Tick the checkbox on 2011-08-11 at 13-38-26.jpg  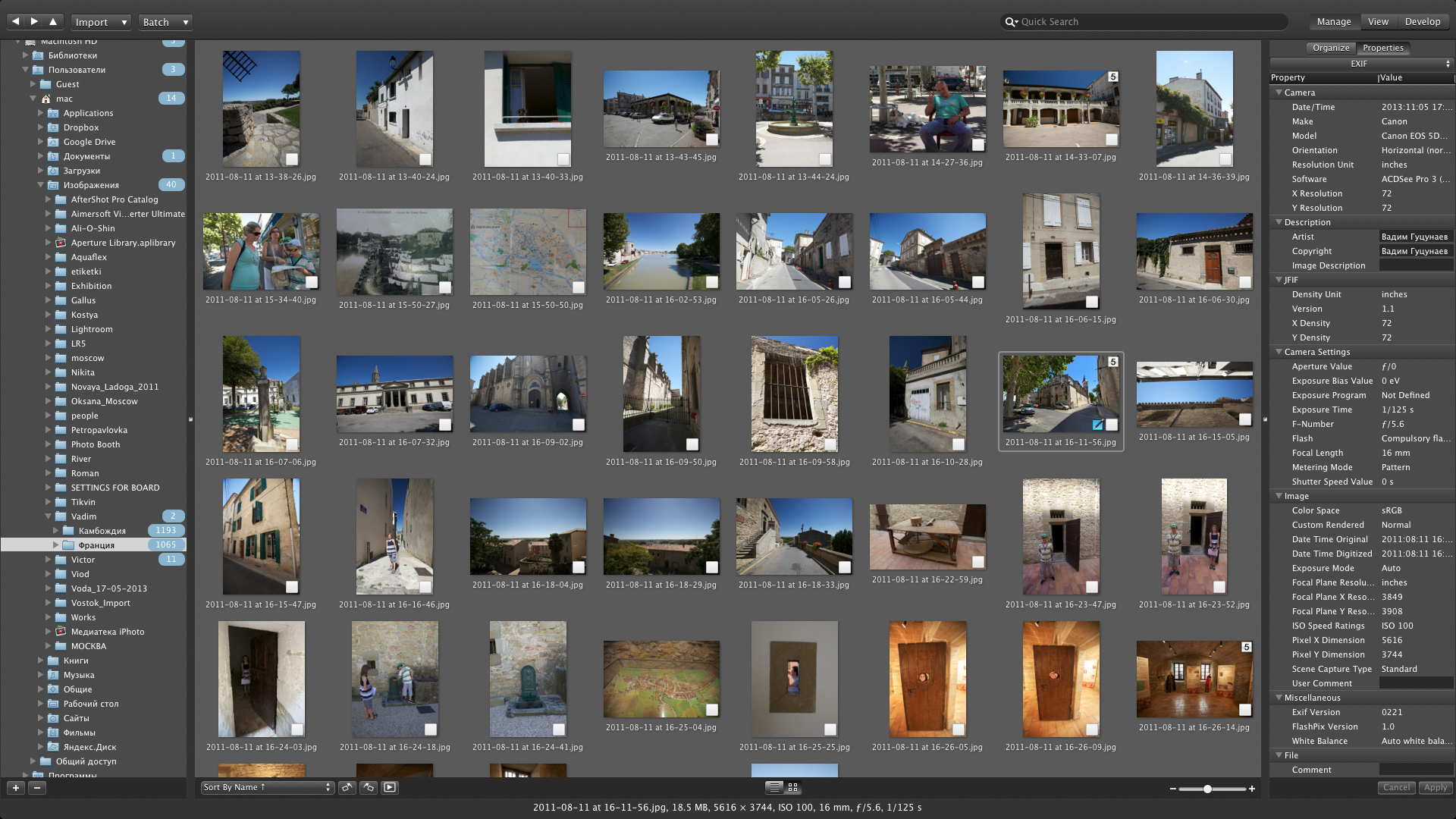click(x=292, y=159)
